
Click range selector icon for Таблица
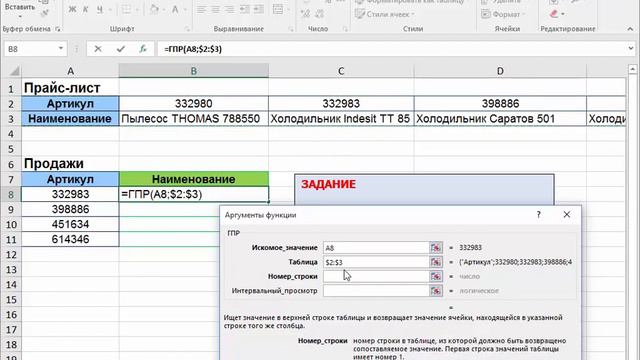pos(436,262)
